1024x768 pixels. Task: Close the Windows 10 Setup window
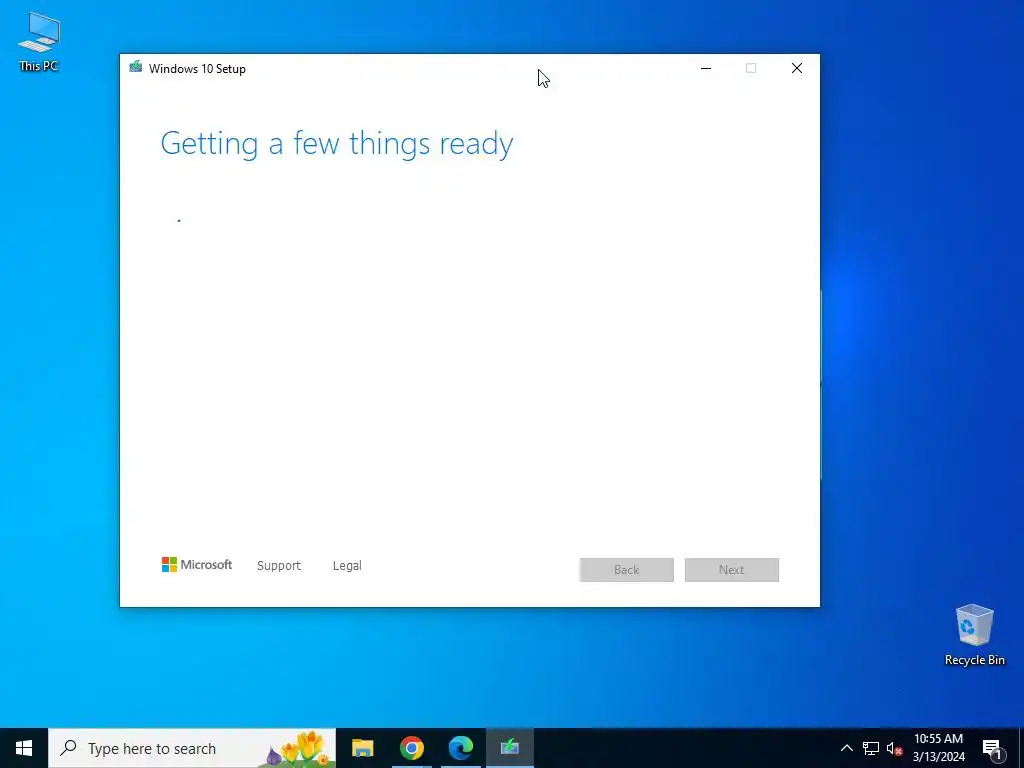[797, 68]
